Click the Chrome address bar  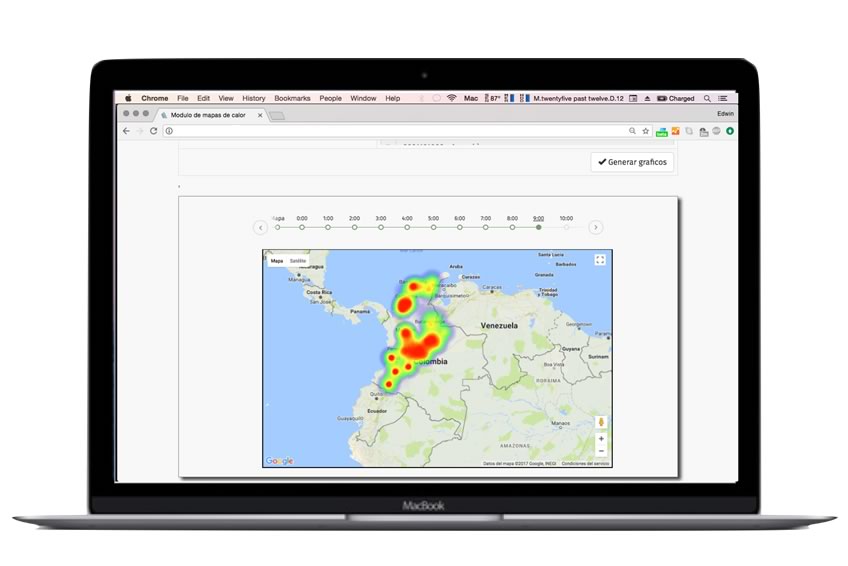pyautogui.click(x=400, y=131)
